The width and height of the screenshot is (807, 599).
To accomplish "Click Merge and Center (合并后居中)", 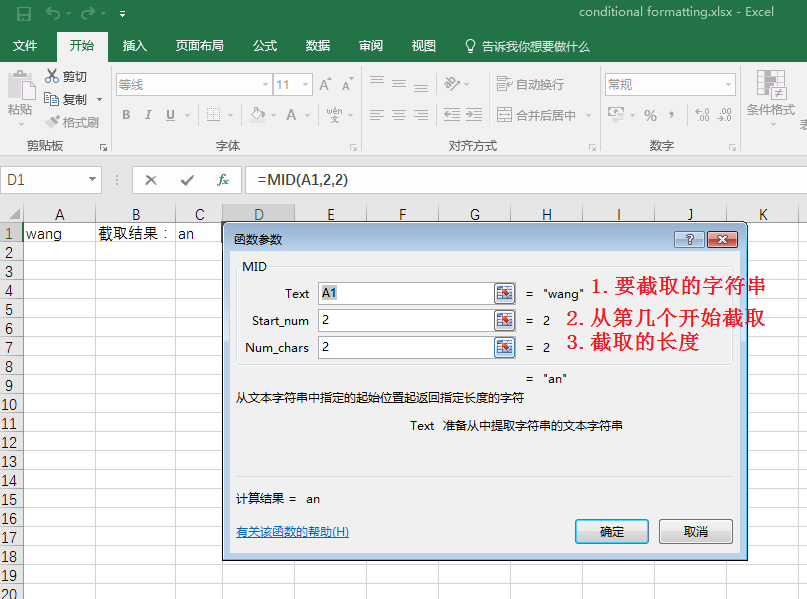I will tap(536, 115).
